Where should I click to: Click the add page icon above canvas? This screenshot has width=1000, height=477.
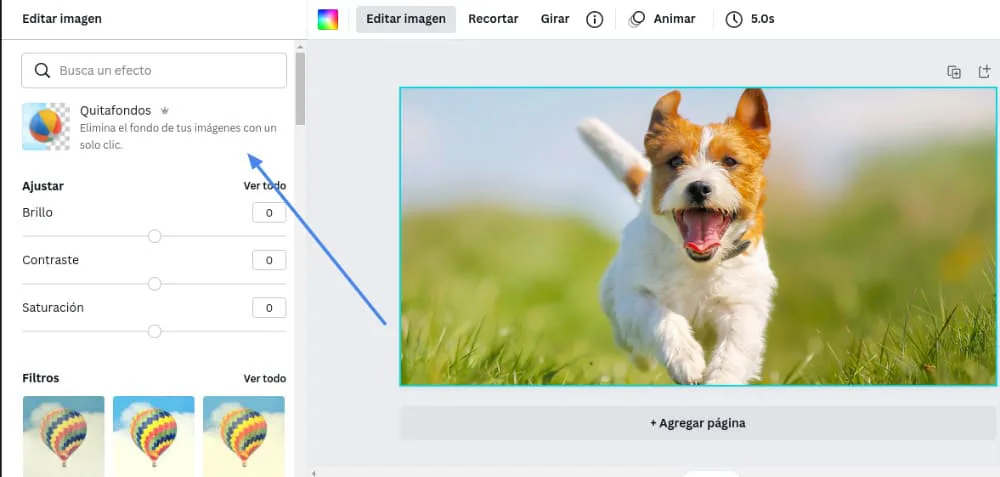(985, 72)
